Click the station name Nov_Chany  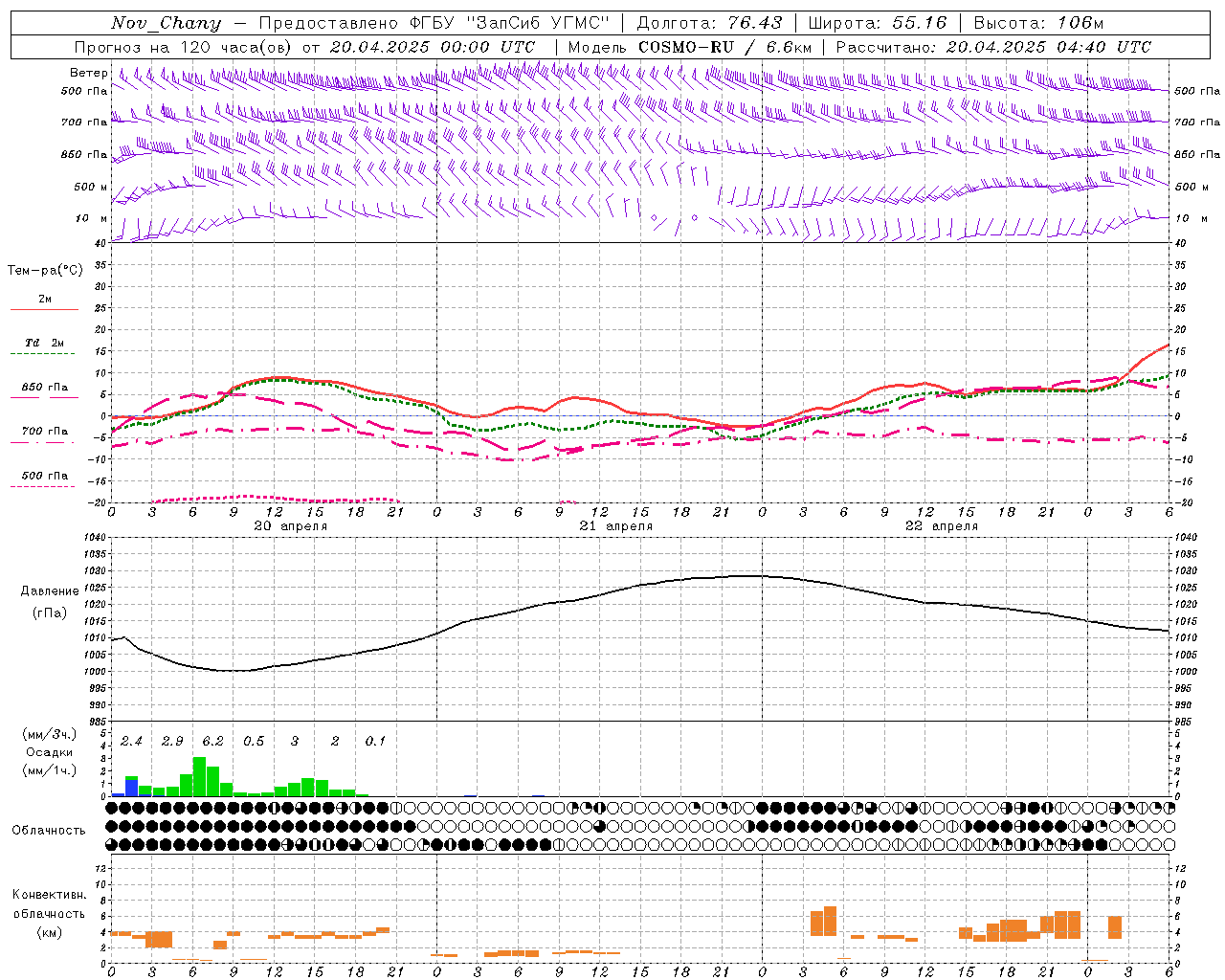166,23
